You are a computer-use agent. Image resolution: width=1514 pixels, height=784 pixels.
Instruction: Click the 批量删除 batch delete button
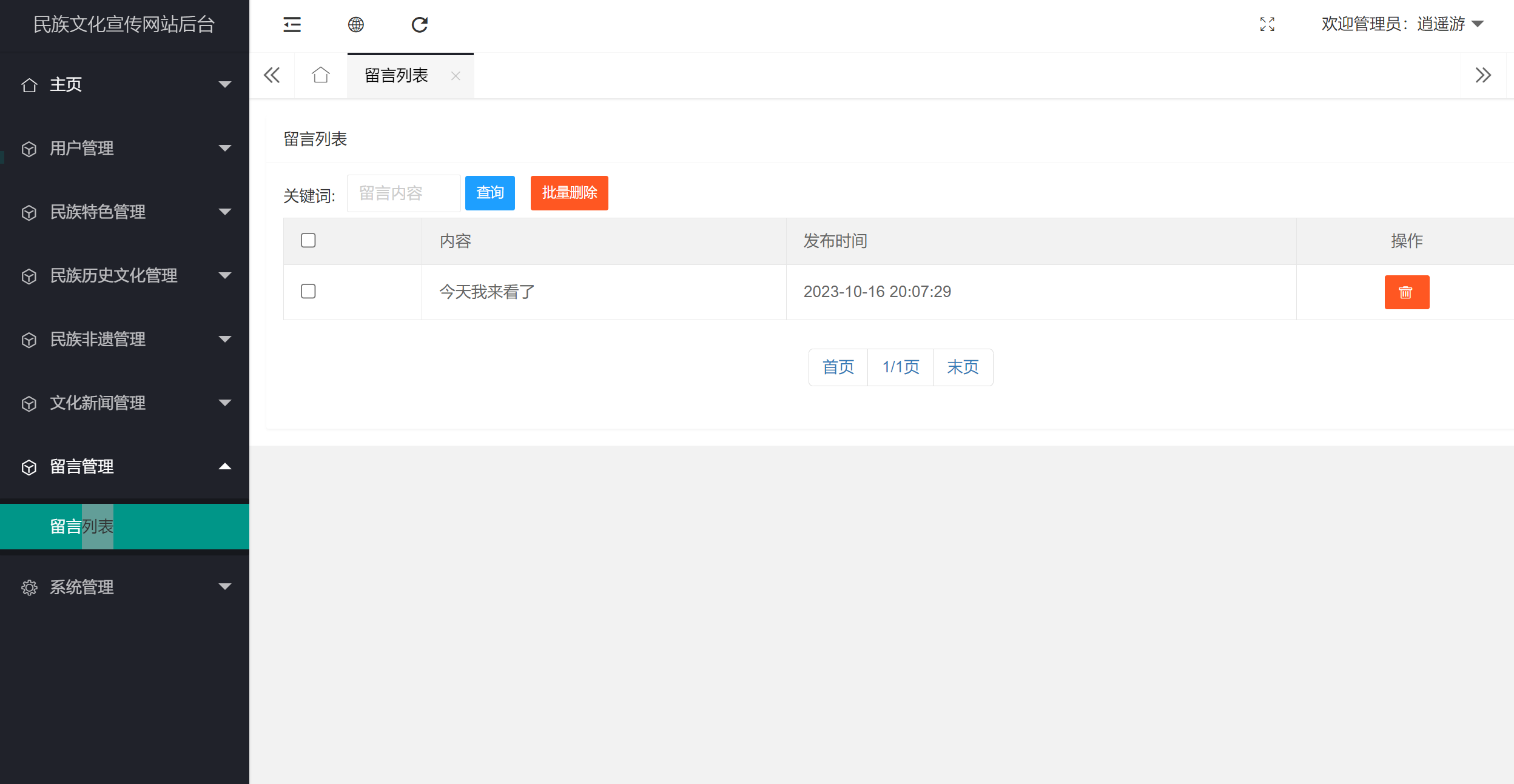(569, 193)
